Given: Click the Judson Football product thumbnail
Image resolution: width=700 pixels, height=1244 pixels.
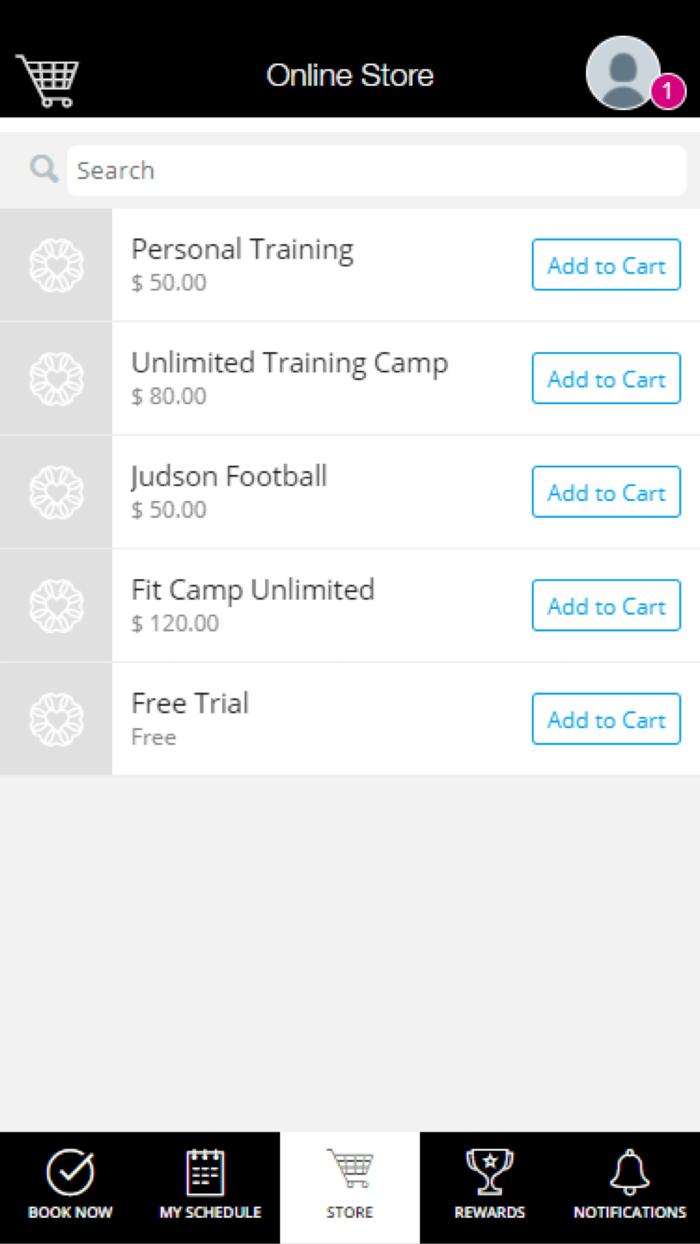Looking at the screenshot, I should [x=56, y=492].
